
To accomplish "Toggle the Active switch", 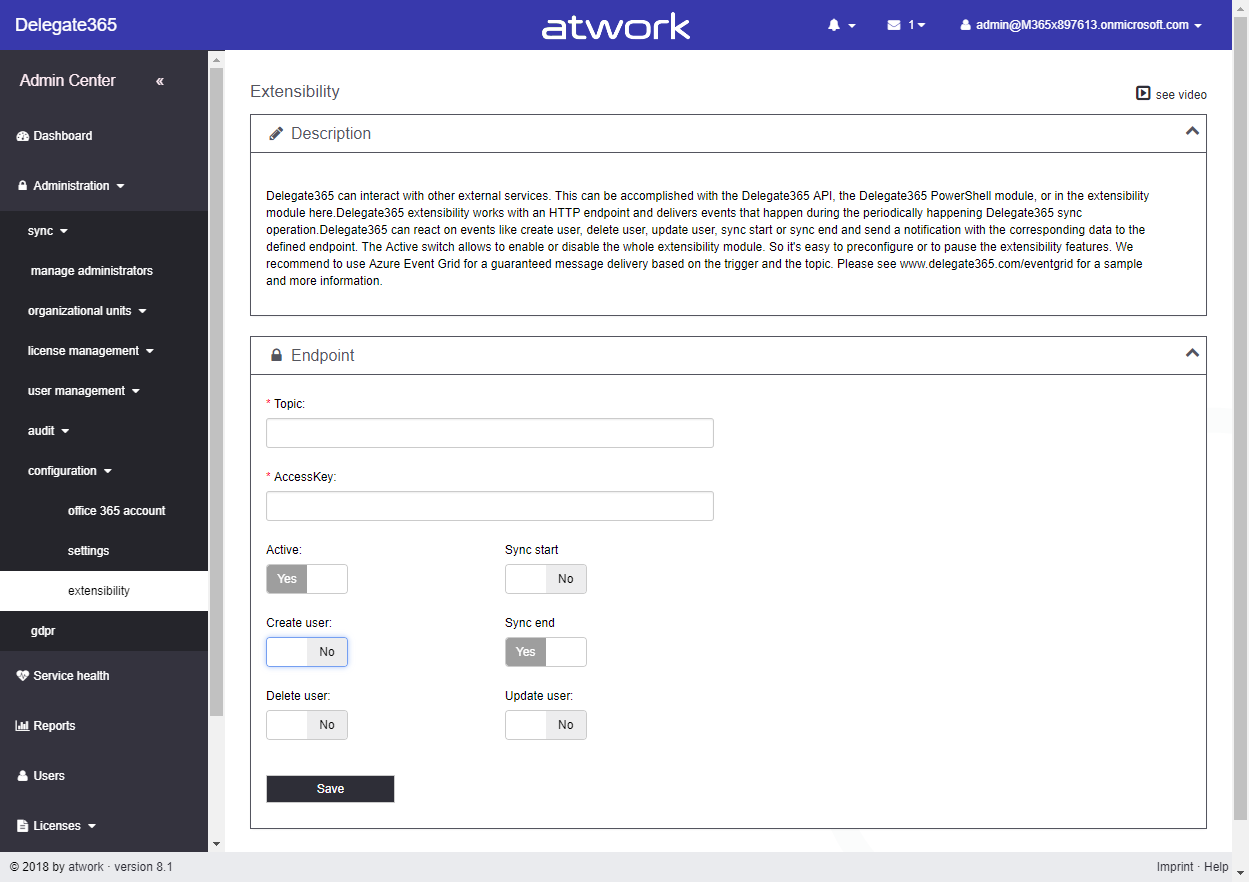I will [307, 579].
